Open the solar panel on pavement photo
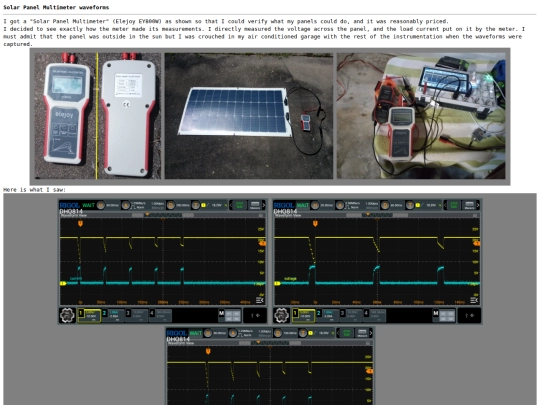The height and width of the screenshot is (405, 540). click(249, 116)
